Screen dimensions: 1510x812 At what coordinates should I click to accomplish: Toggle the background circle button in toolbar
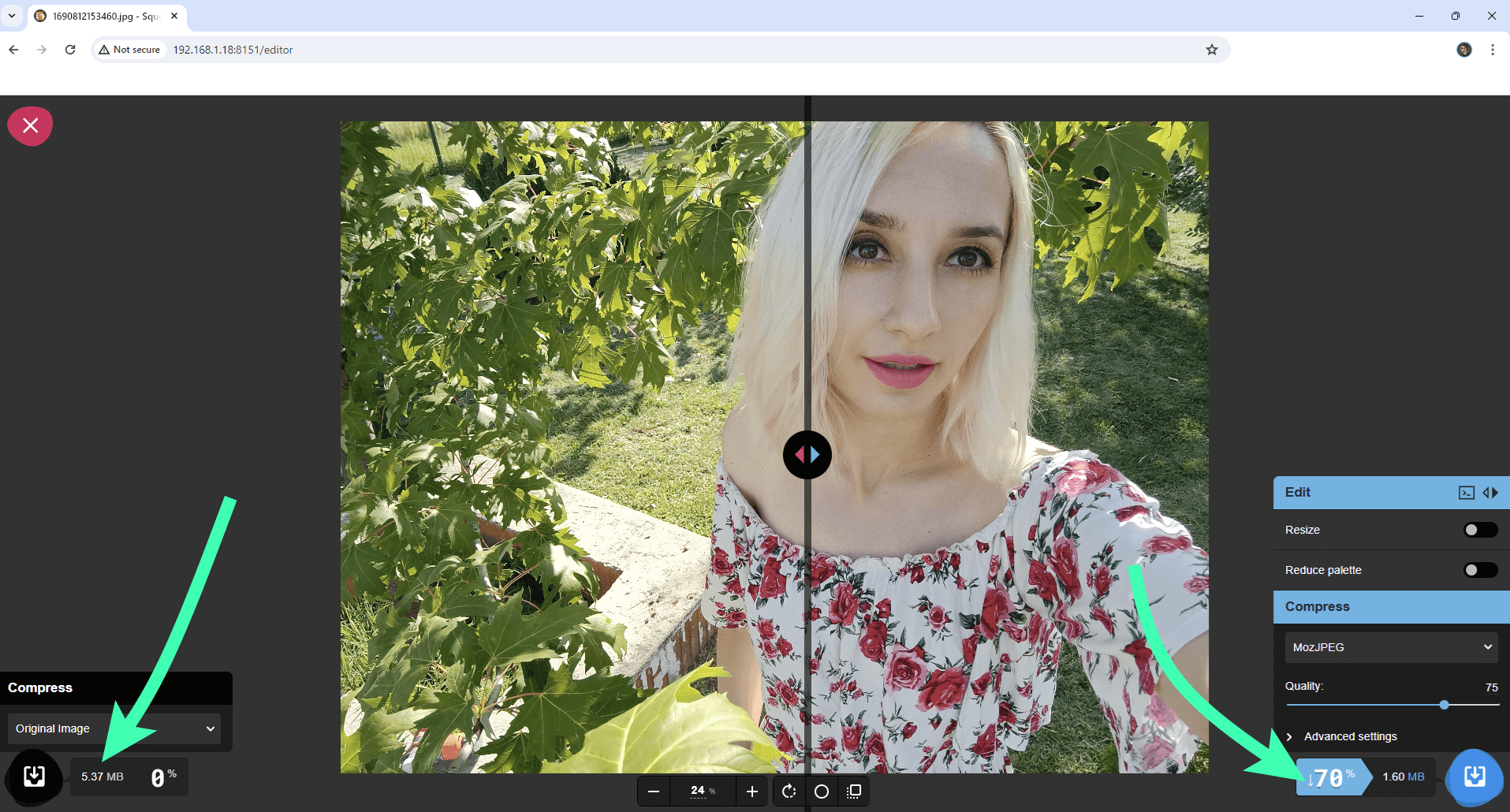(x=821, y=792)
